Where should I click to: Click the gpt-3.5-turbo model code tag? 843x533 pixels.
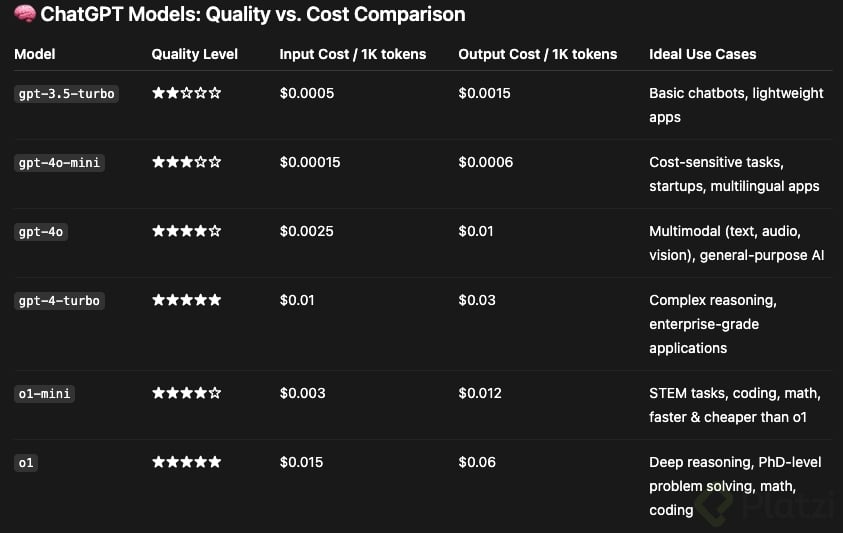67,94
